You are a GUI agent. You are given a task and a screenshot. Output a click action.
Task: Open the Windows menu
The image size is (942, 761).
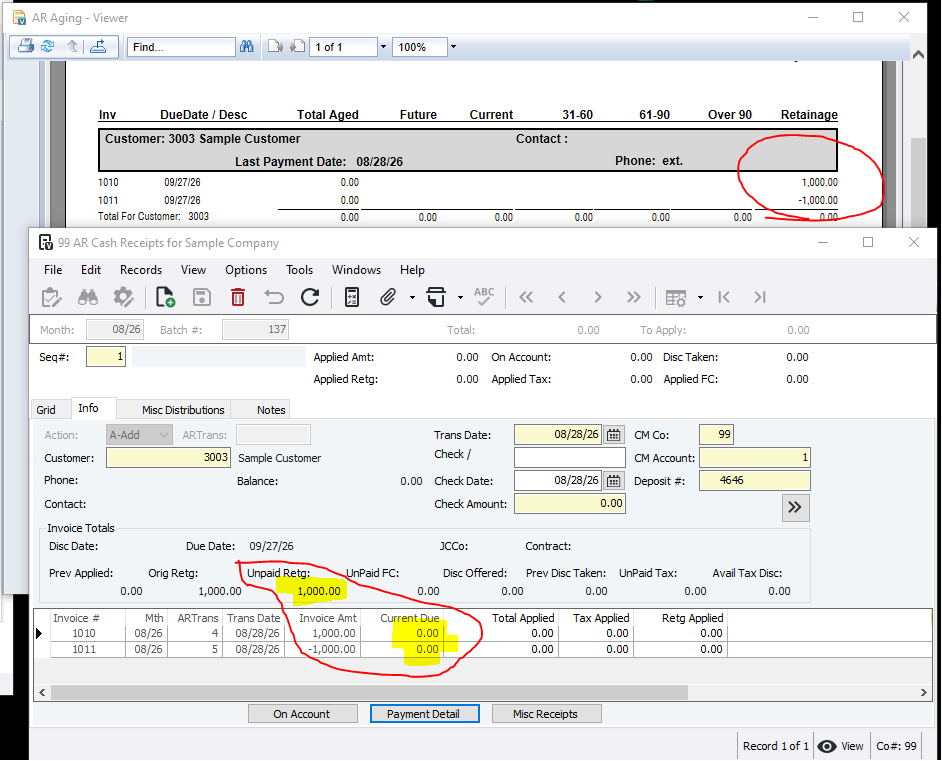(356, 270)
